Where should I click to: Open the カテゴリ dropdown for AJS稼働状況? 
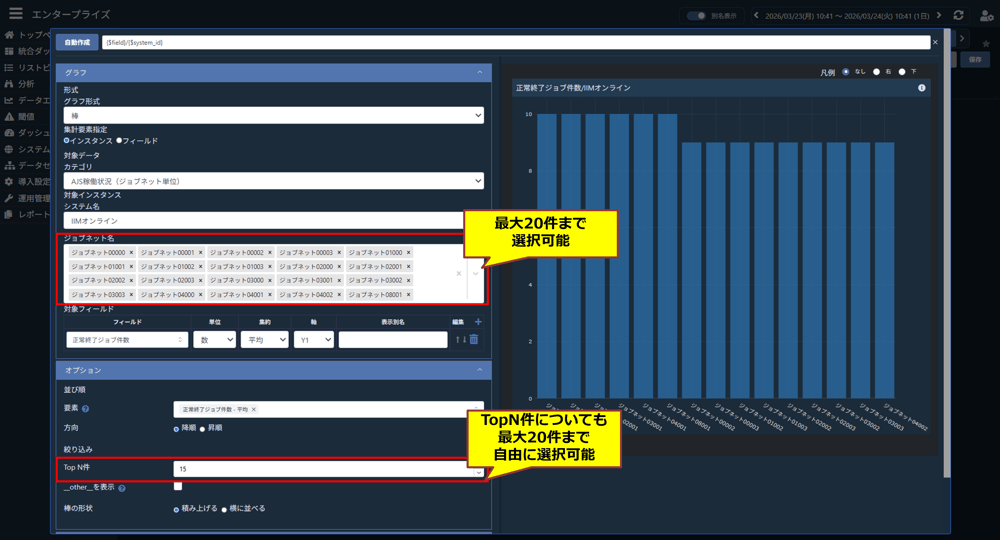[x=273, y=181]
